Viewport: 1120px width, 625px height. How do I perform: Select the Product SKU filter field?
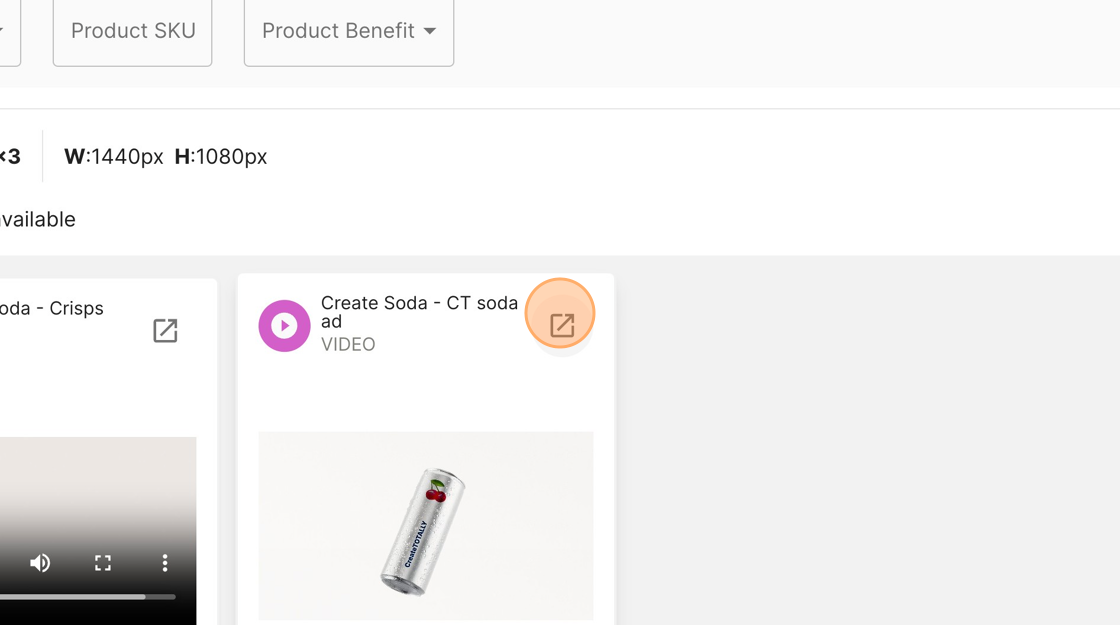pyautogui.click(x=132, y=31)
